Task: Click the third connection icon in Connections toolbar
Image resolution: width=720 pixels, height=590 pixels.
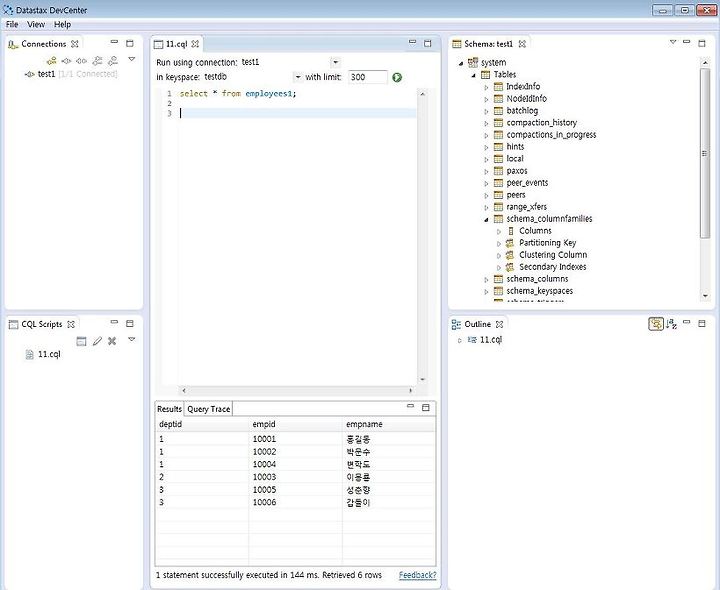Action: [x=82, y=61]
